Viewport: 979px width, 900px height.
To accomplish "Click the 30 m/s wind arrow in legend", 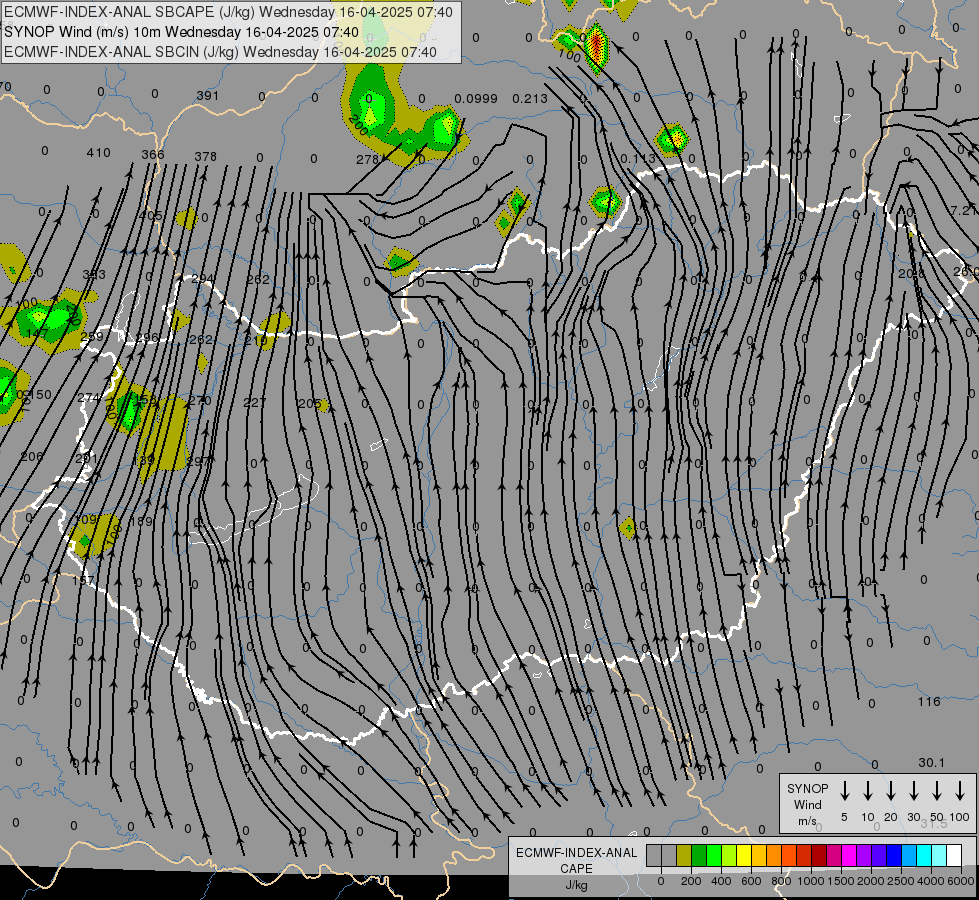I will click(x=913, y=791).
